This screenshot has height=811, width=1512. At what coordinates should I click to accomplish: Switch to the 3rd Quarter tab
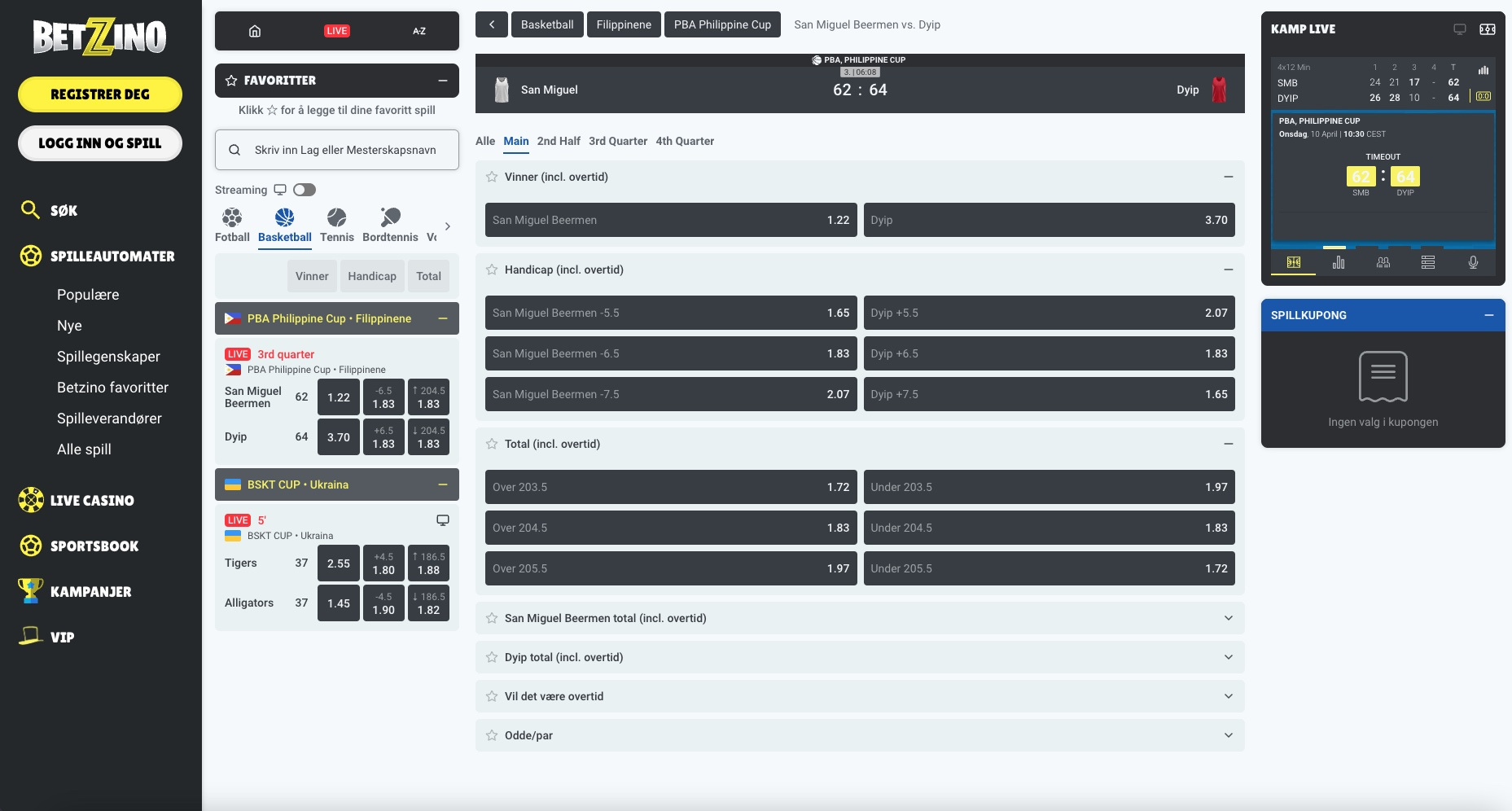(617, 141)
